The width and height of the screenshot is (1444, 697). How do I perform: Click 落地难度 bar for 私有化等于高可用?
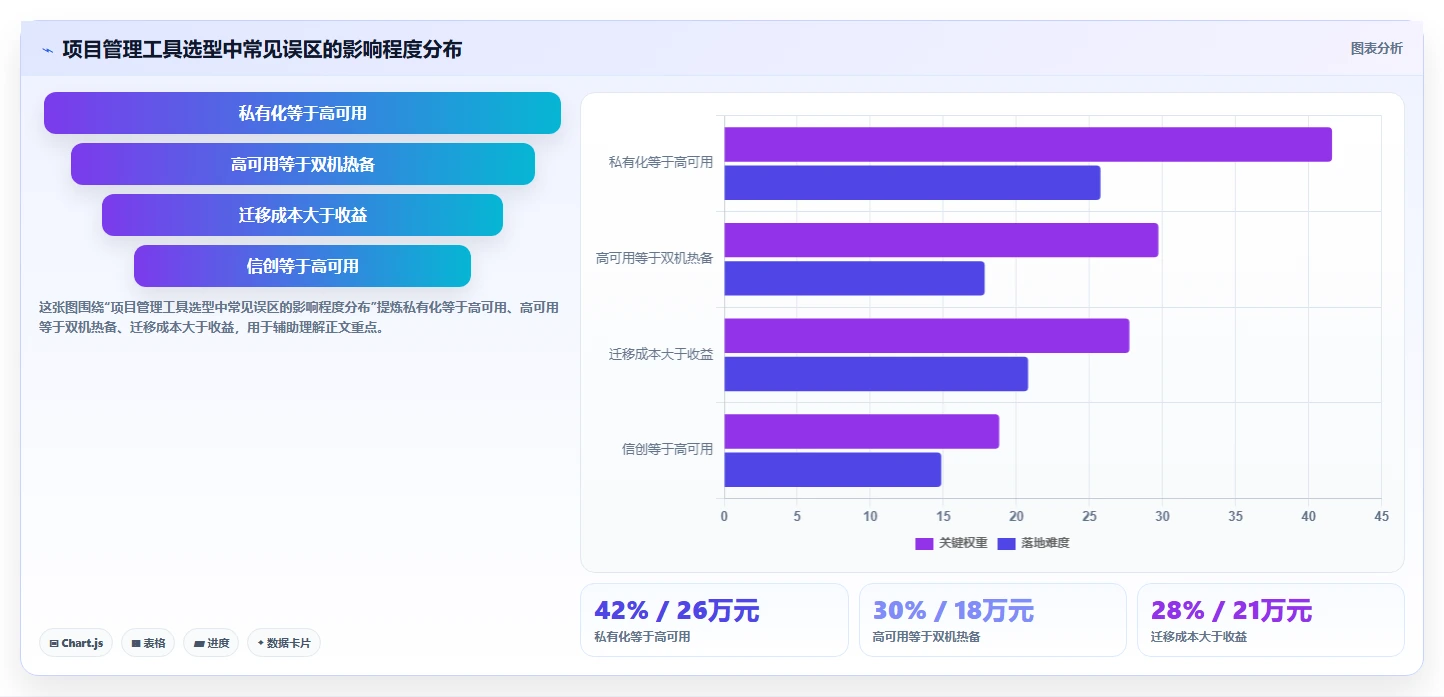coord(912,183)
